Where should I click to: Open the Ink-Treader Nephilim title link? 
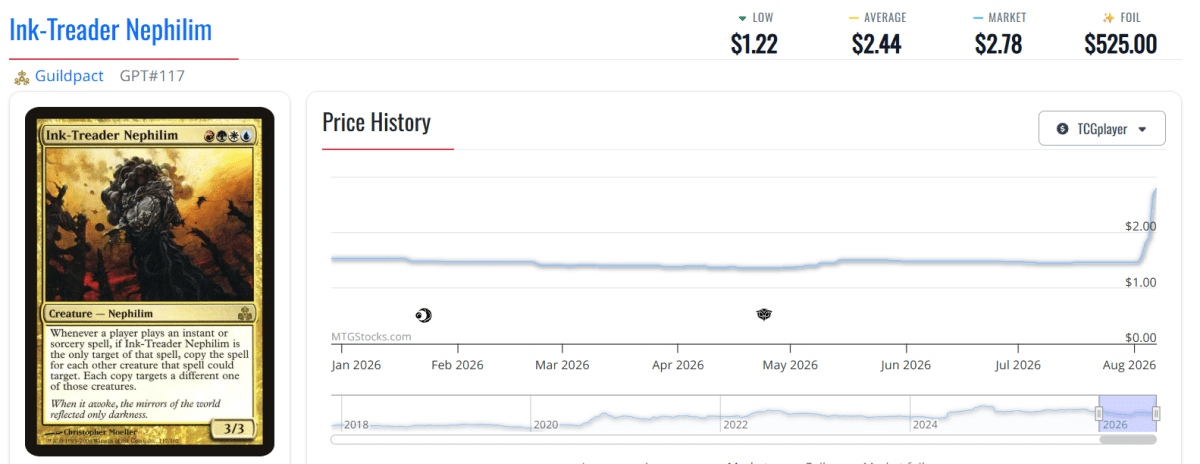(x=111, y=30)
